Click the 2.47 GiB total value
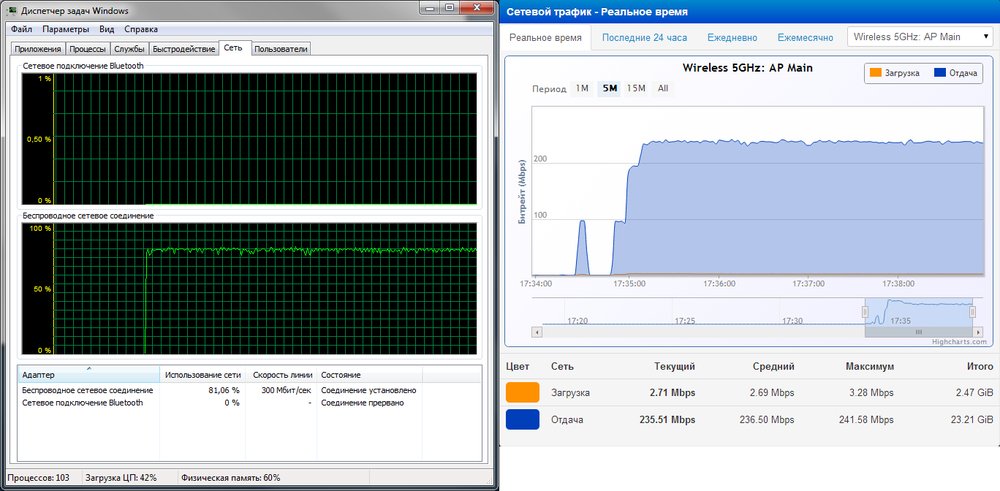Viewport: 1000px width, 491px height. pos(974,392)
